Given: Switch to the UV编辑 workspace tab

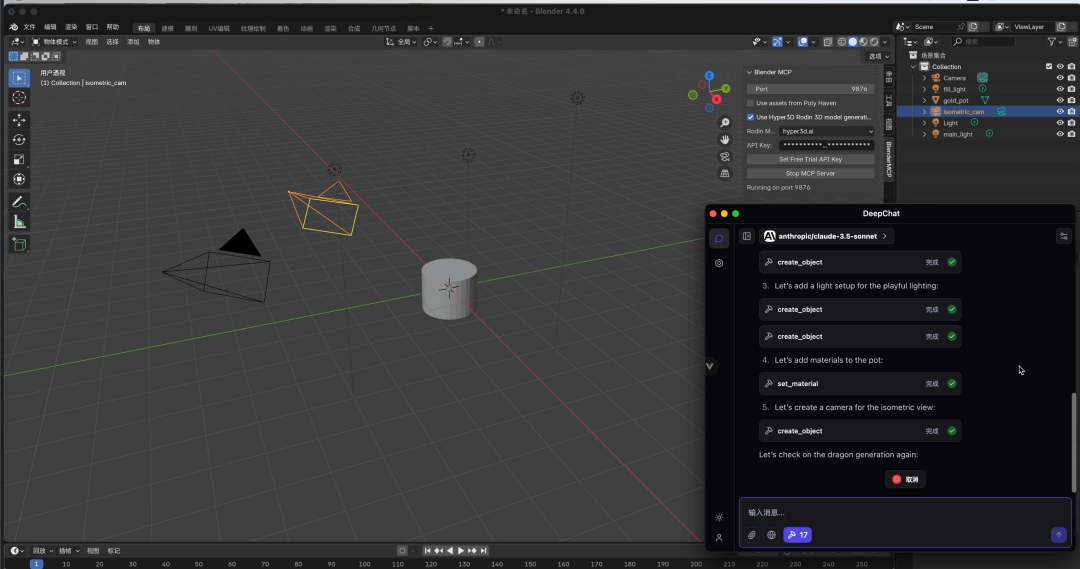Looking at the screenshot, I should [218, 28].
